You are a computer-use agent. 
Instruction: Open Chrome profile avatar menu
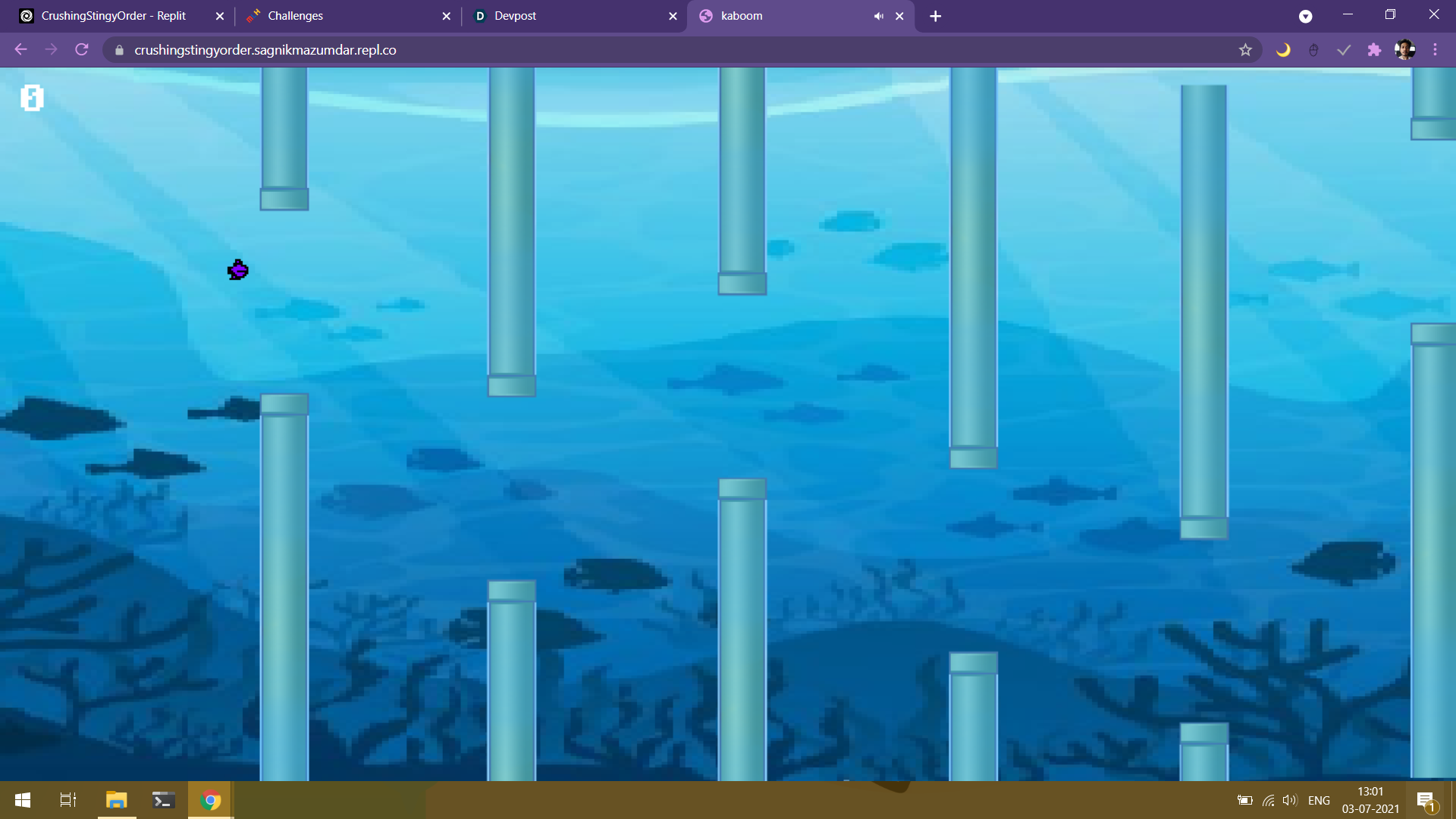[1404, 50]
